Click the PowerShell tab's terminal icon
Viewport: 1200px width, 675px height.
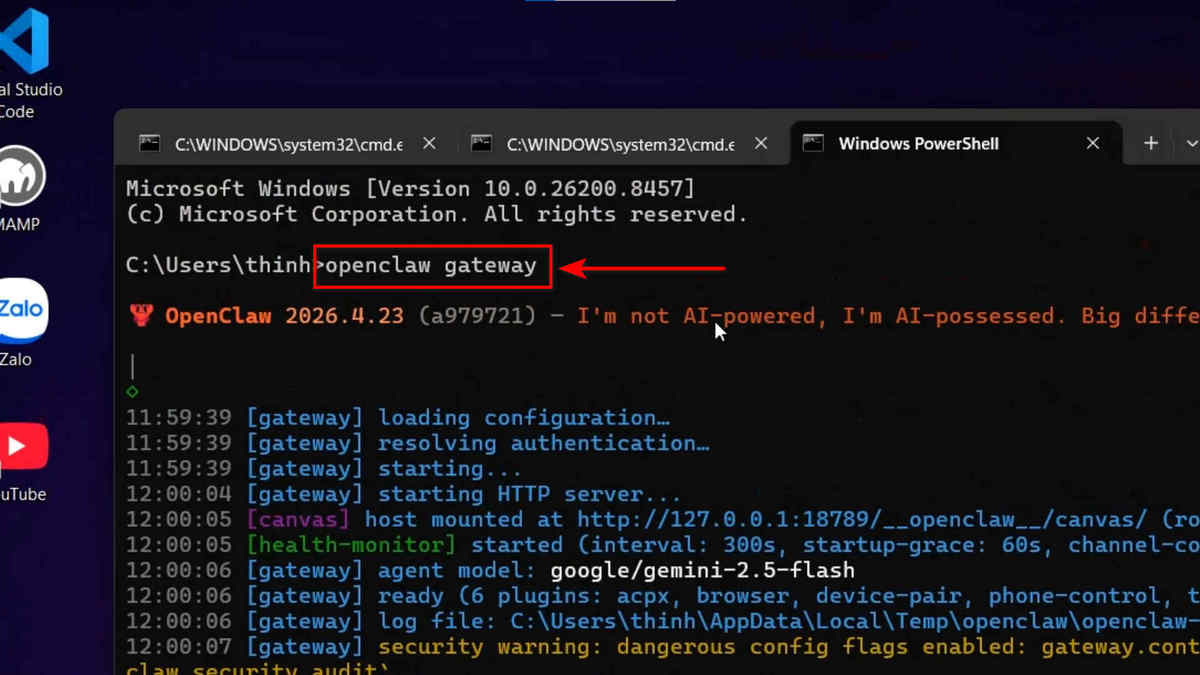pos(813,144)
